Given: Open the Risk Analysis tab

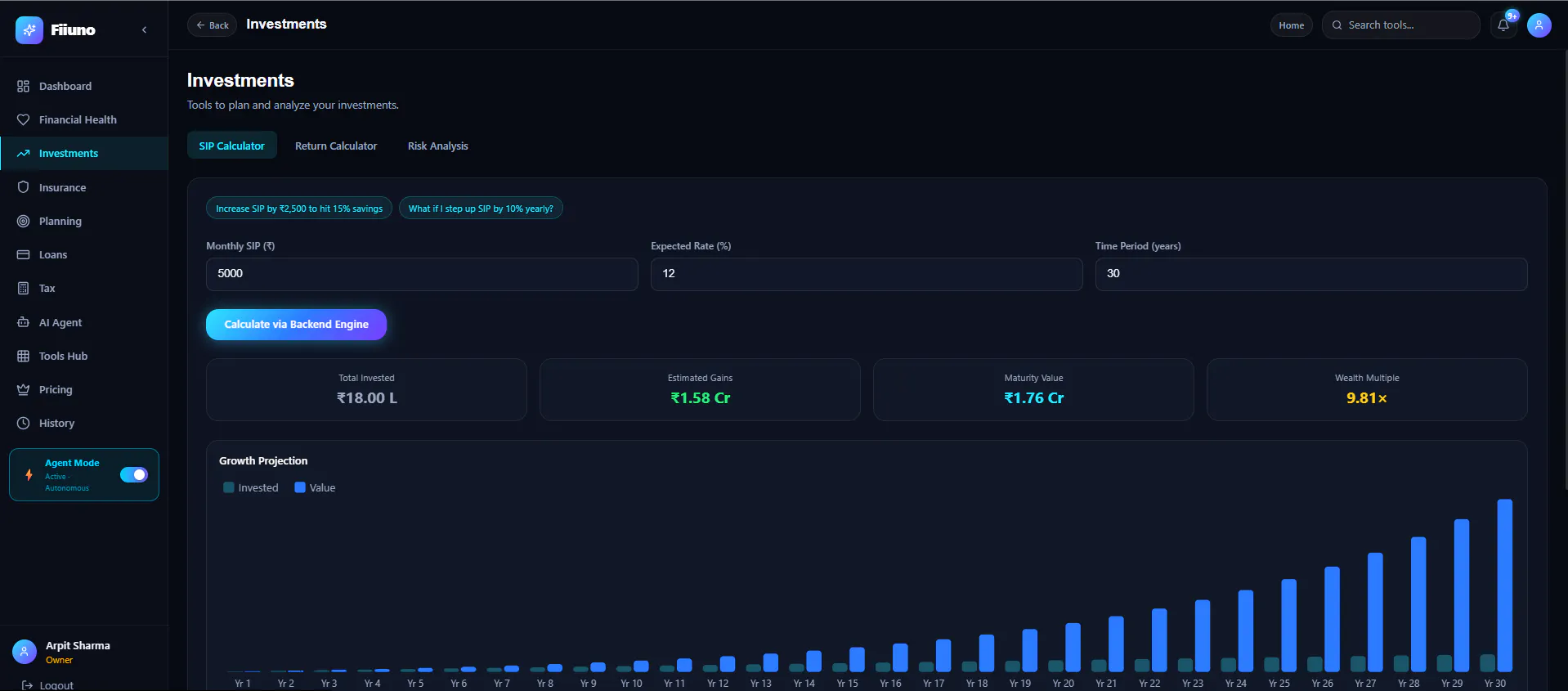Looking at the screenshot, I should [438, 146].
